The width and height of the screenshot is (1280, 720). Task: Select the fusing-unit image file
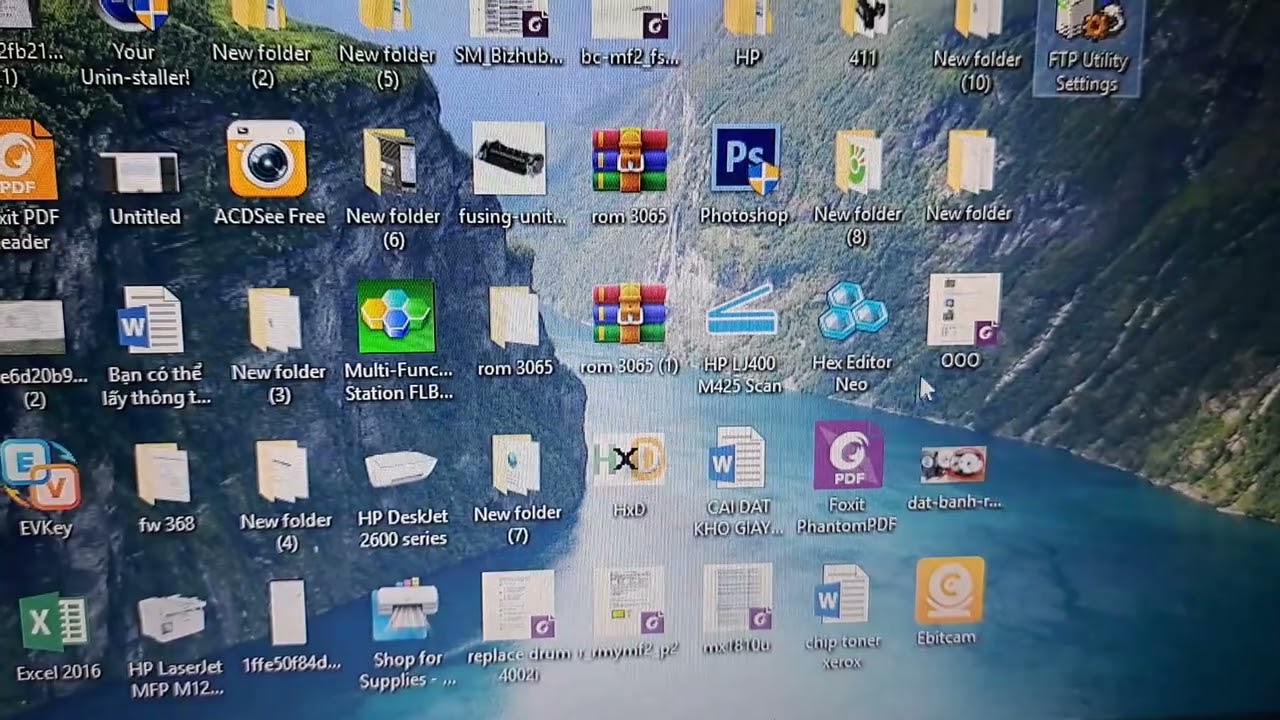click(x=509, y=158)
